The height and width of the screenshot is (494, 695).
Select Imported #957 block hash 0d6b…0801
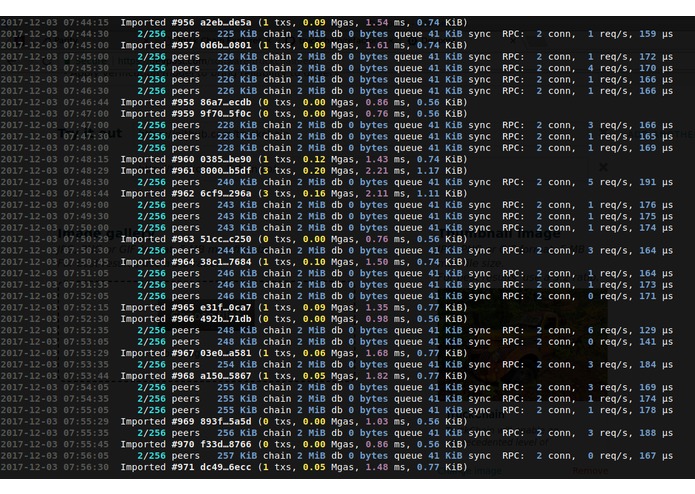(x=226, y=45)
